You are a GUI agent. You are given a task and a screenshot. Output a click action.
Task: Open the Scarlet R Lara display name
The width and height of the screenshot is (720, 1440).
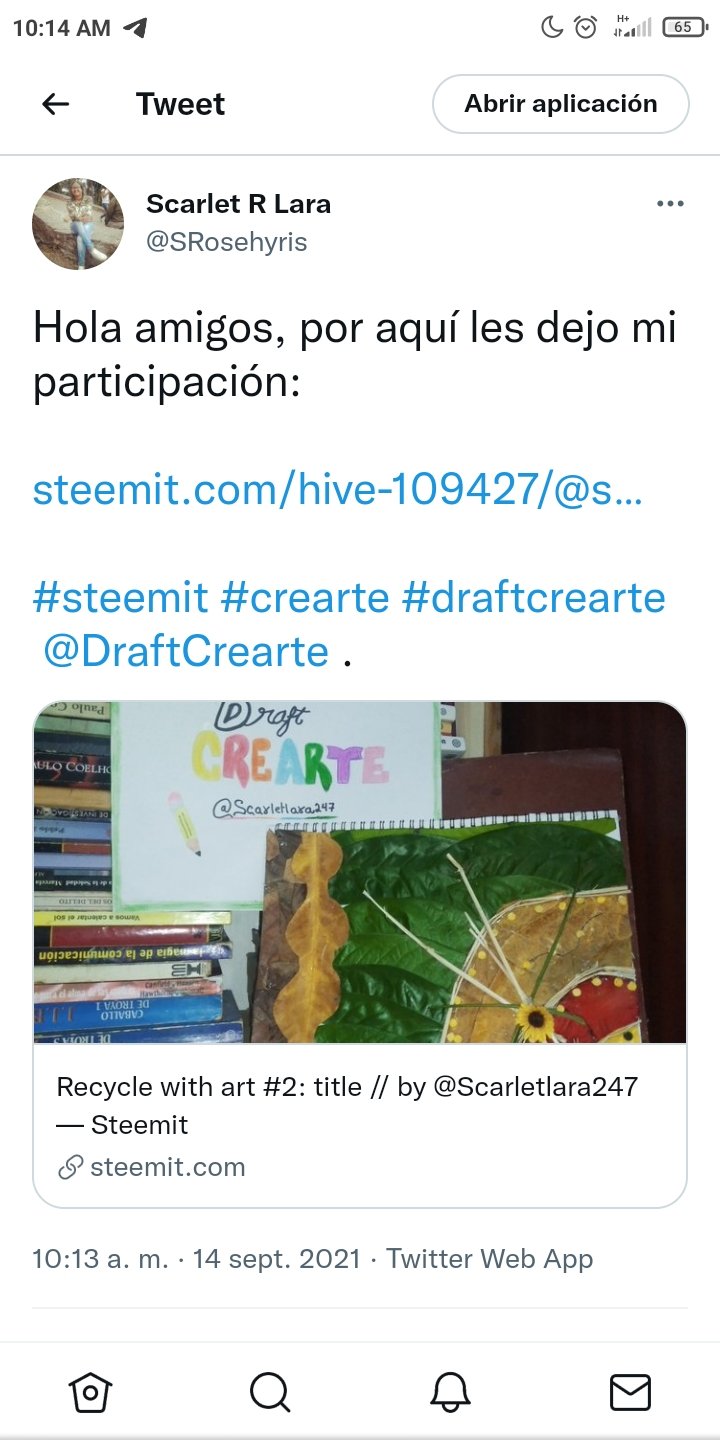pyautogui.click(x=238, y=204)
